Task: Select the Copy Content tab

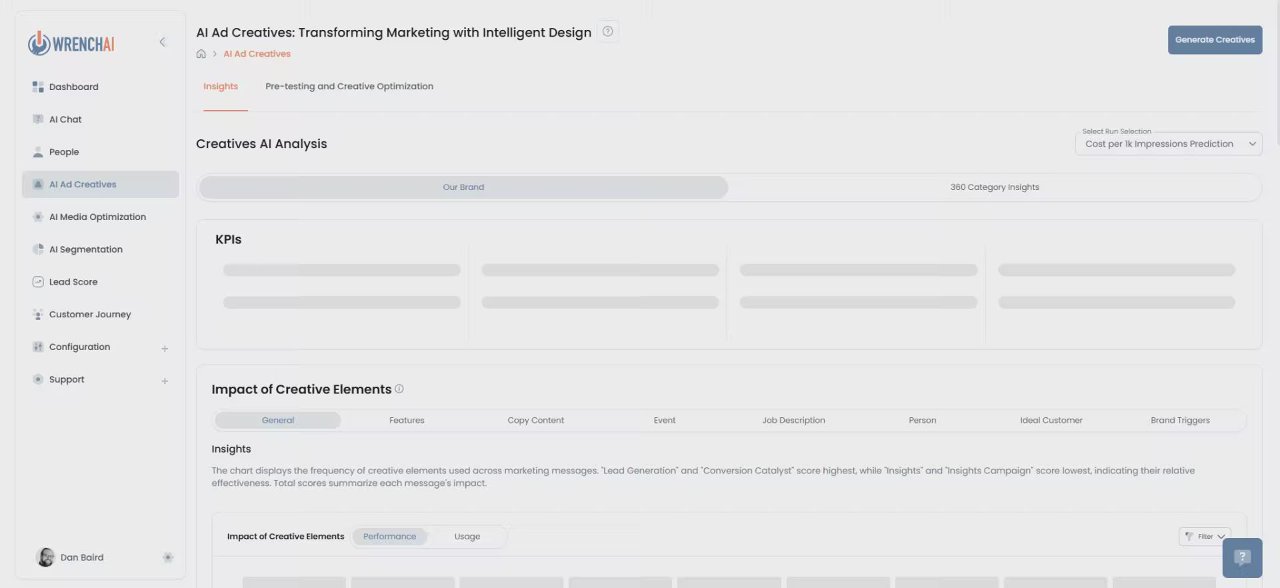Action: 536,420
